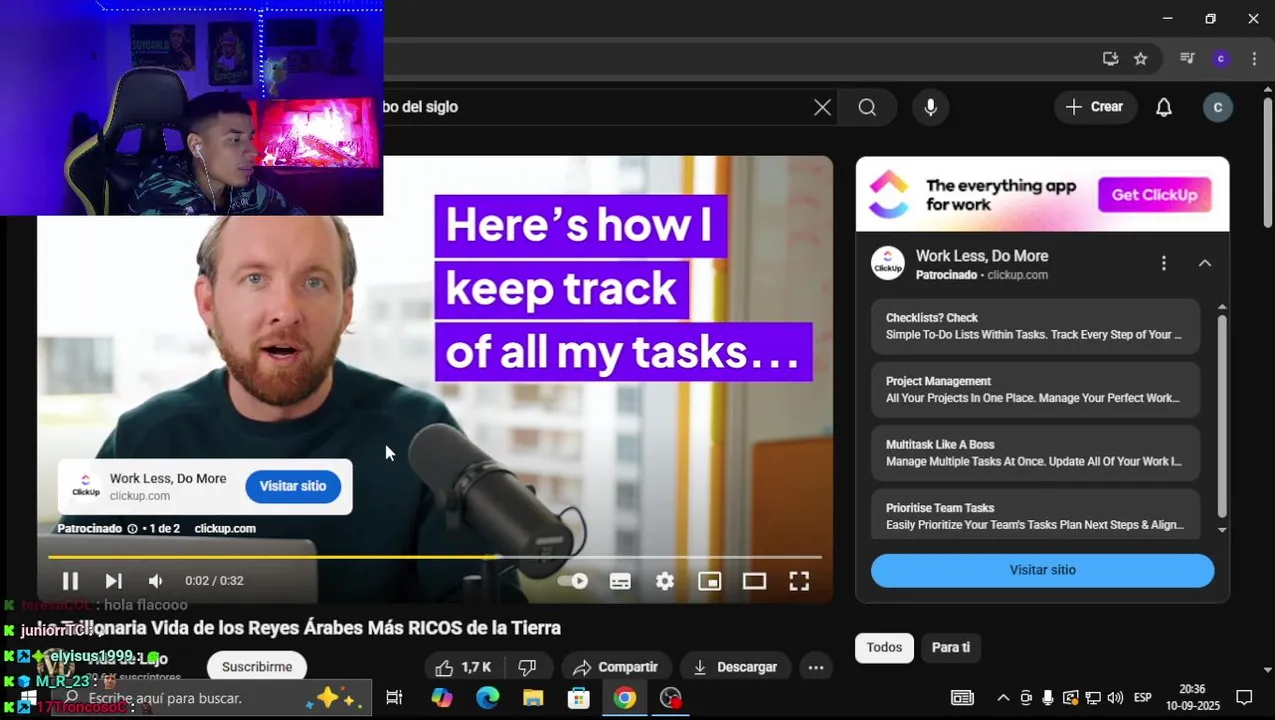Click the ClickUp logo in the side banner

(888, 194)
